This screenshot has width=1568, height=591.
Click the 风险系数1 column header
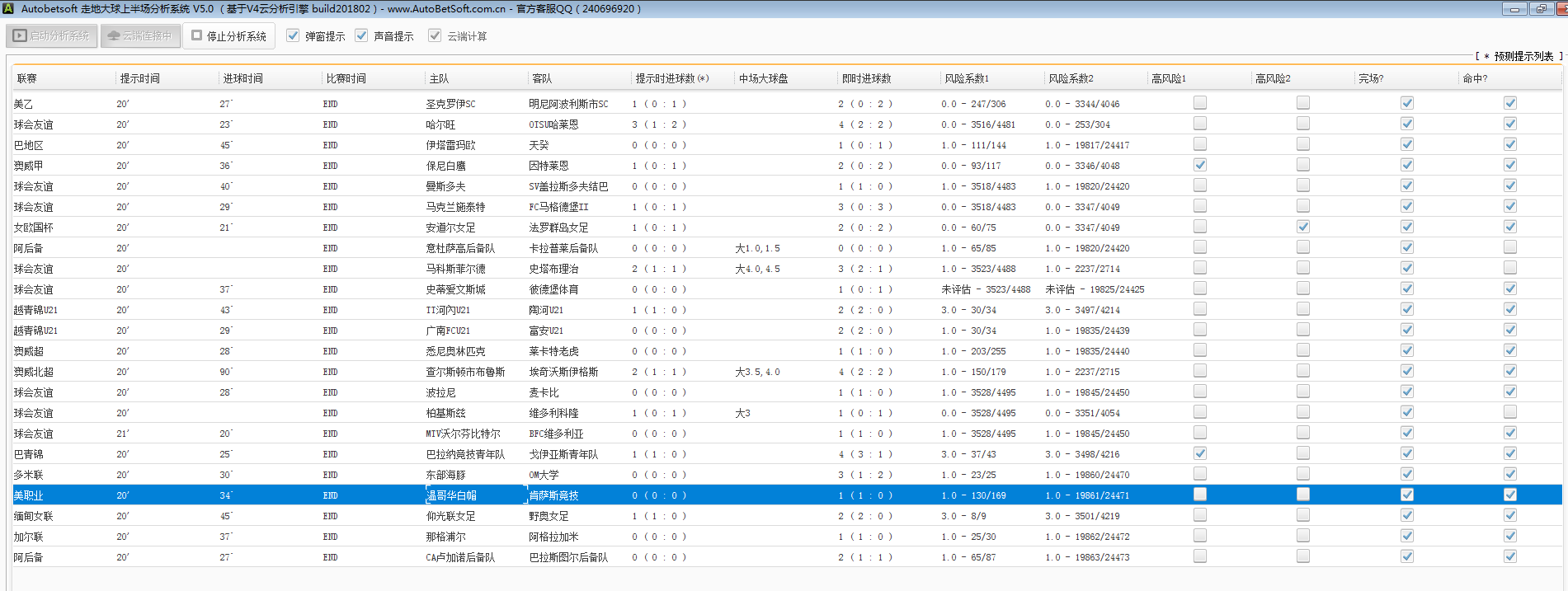pyautogui.click(x=966, y=78)
